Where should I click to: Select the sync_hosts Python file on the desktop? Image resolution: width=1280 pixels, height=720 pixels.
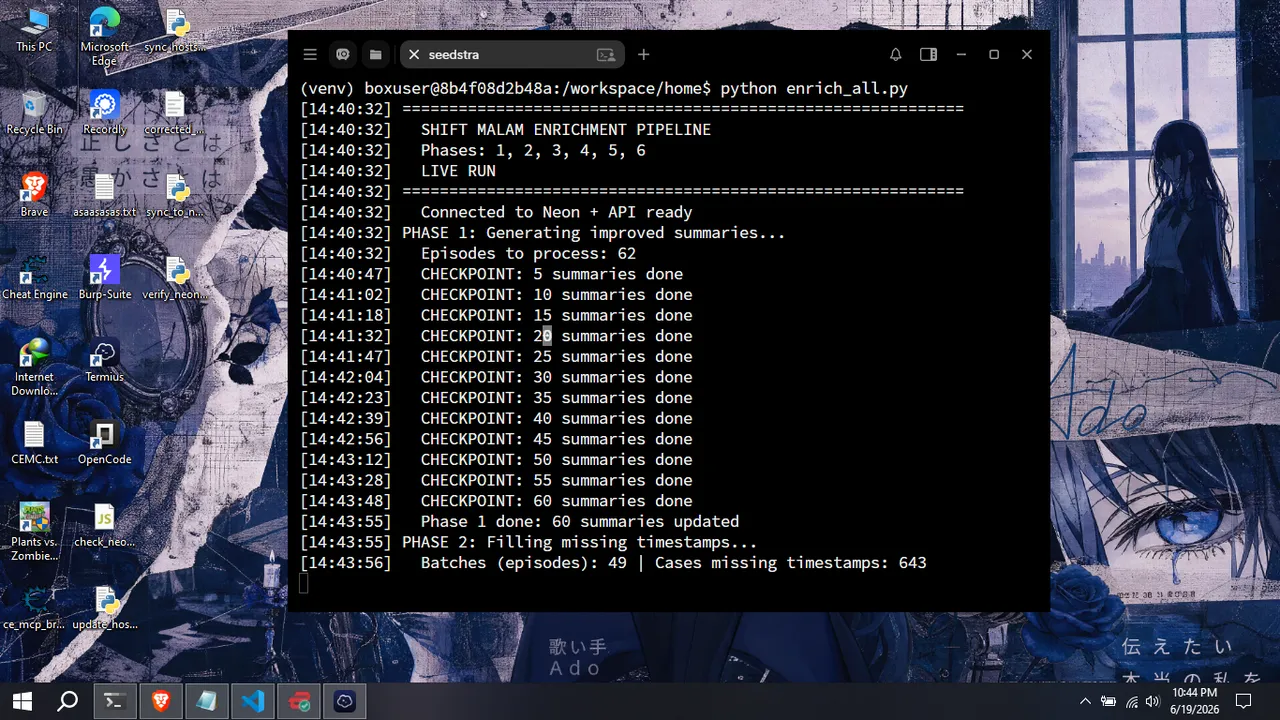click(176, 30)
